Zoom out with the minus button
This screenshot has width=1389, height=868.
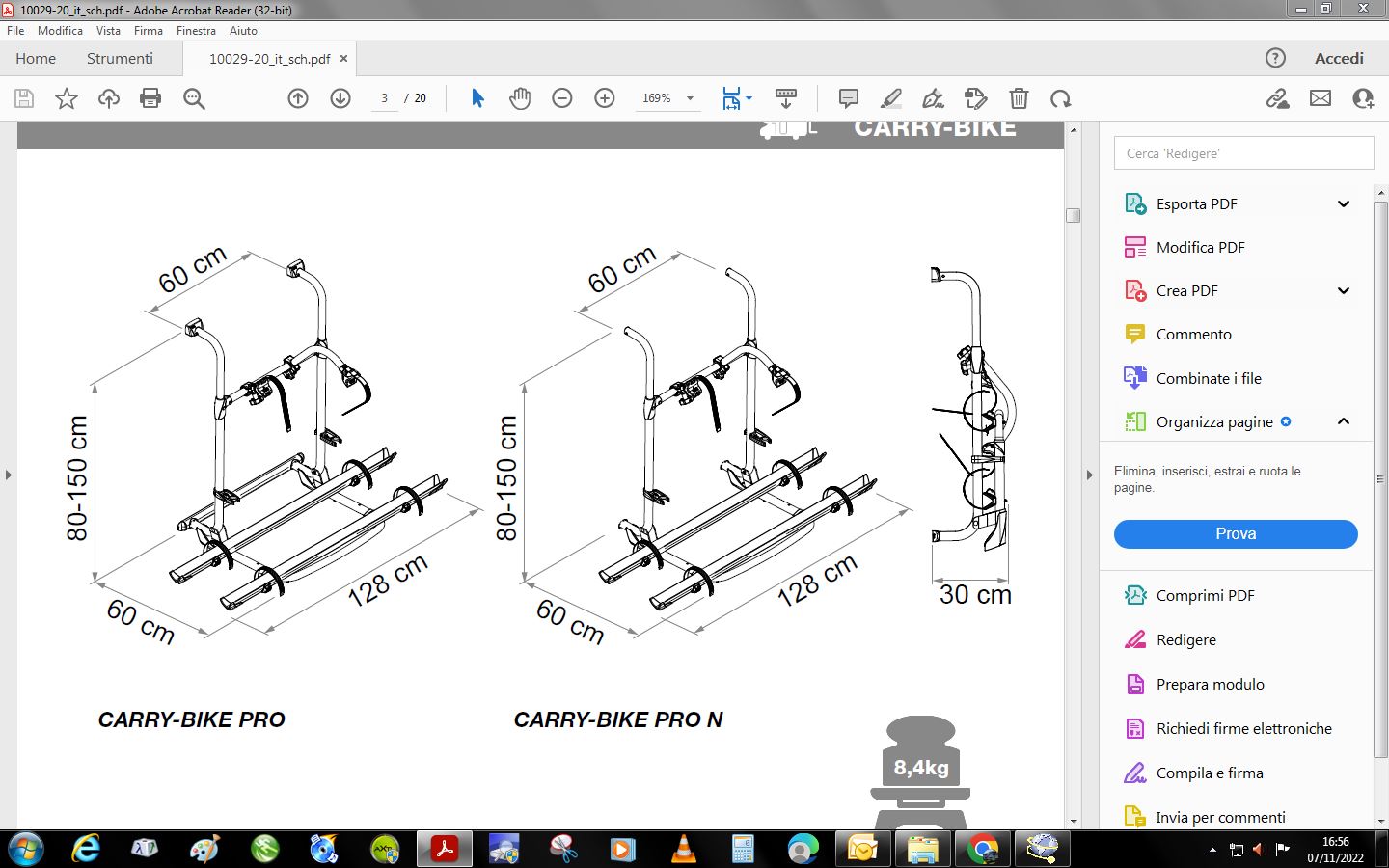pos(562,98)
